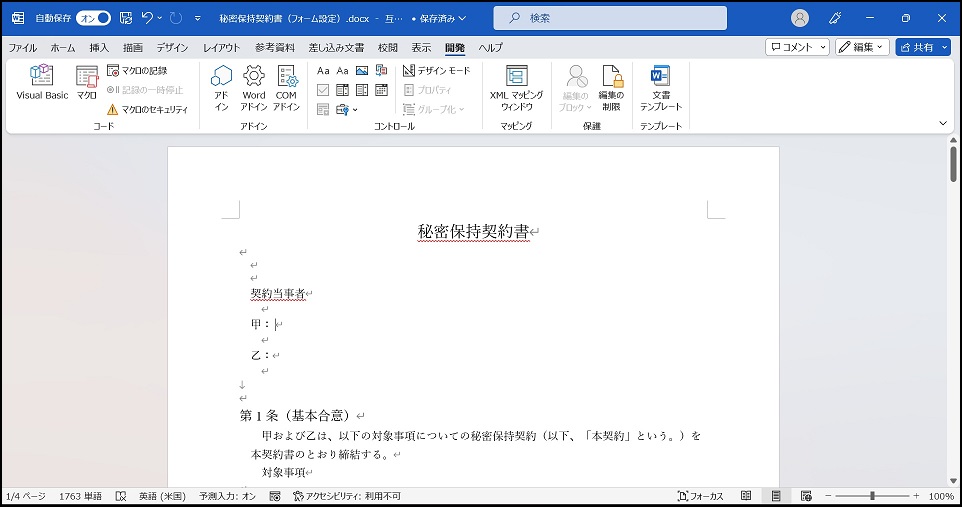Open XML マッピング ウィンドウ

[x=516, y=88]
